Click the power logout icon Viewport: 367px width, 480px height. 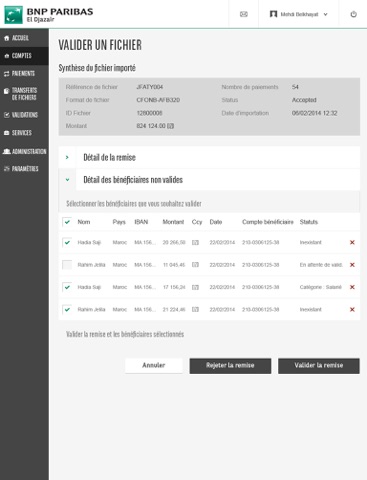click(x=353, y=14)
